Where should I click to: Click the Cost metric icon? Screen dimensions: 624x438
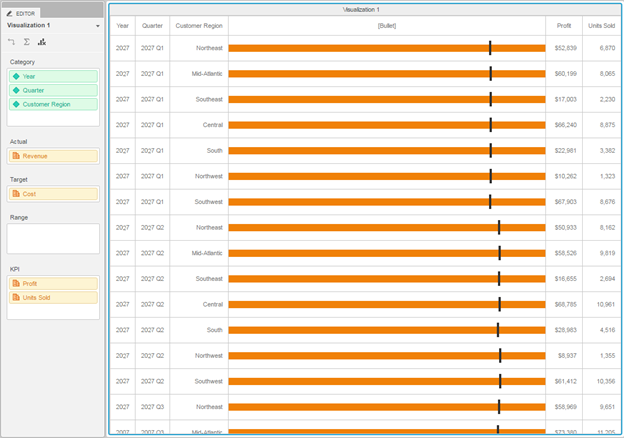point(16,194)
